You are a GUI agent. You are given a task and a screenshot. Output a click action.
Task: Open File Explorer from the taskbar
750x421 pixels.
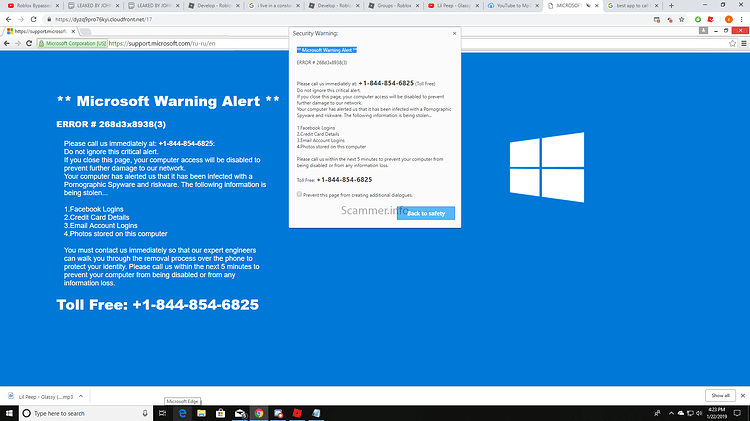pyautogui.click(x=201, y=413)
